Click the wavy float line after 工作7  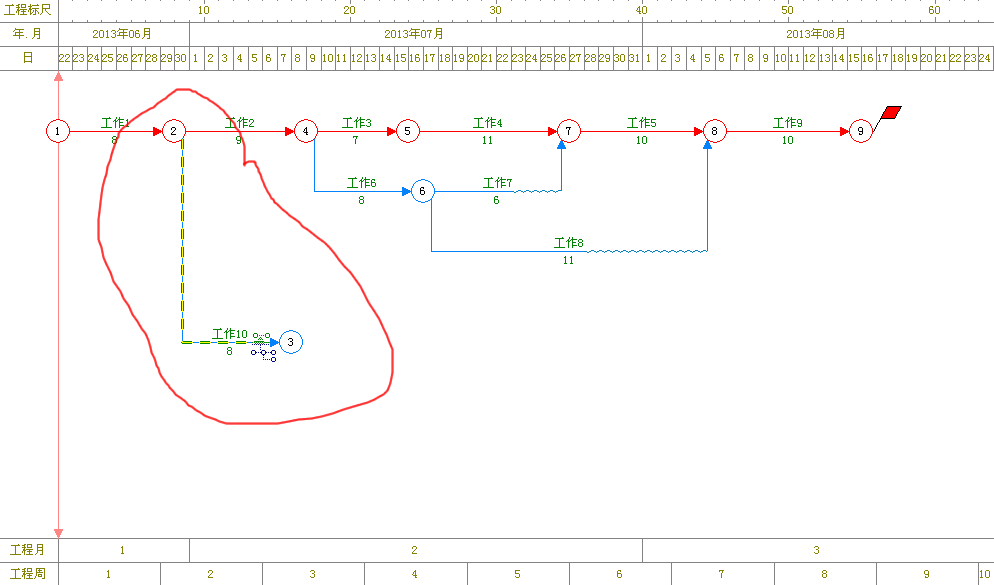click(538, 190)
